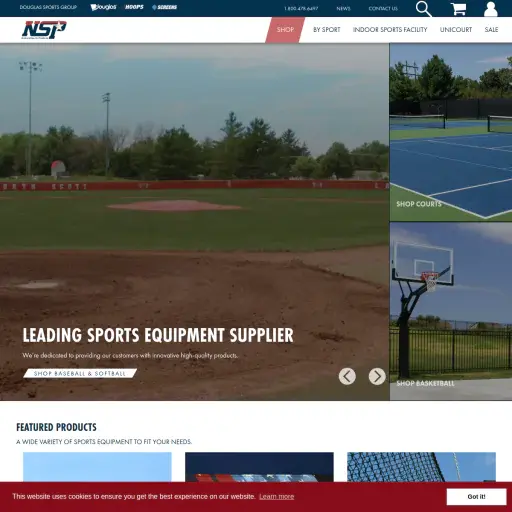The width and height of the screenshot is (512, 512).
Task: Open the Sale menu item
Action: 491,30
